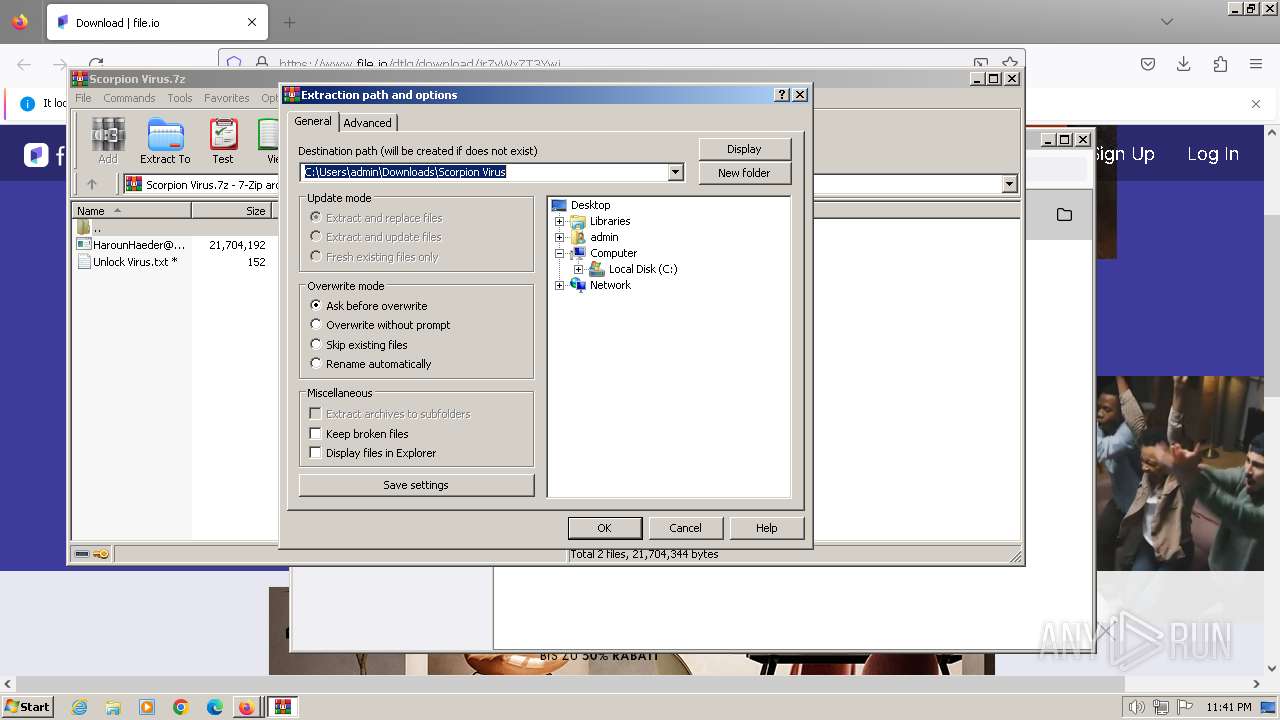The image size is (1280, 720).
Task: Click Log In link on file.io
Action: 1212,153
